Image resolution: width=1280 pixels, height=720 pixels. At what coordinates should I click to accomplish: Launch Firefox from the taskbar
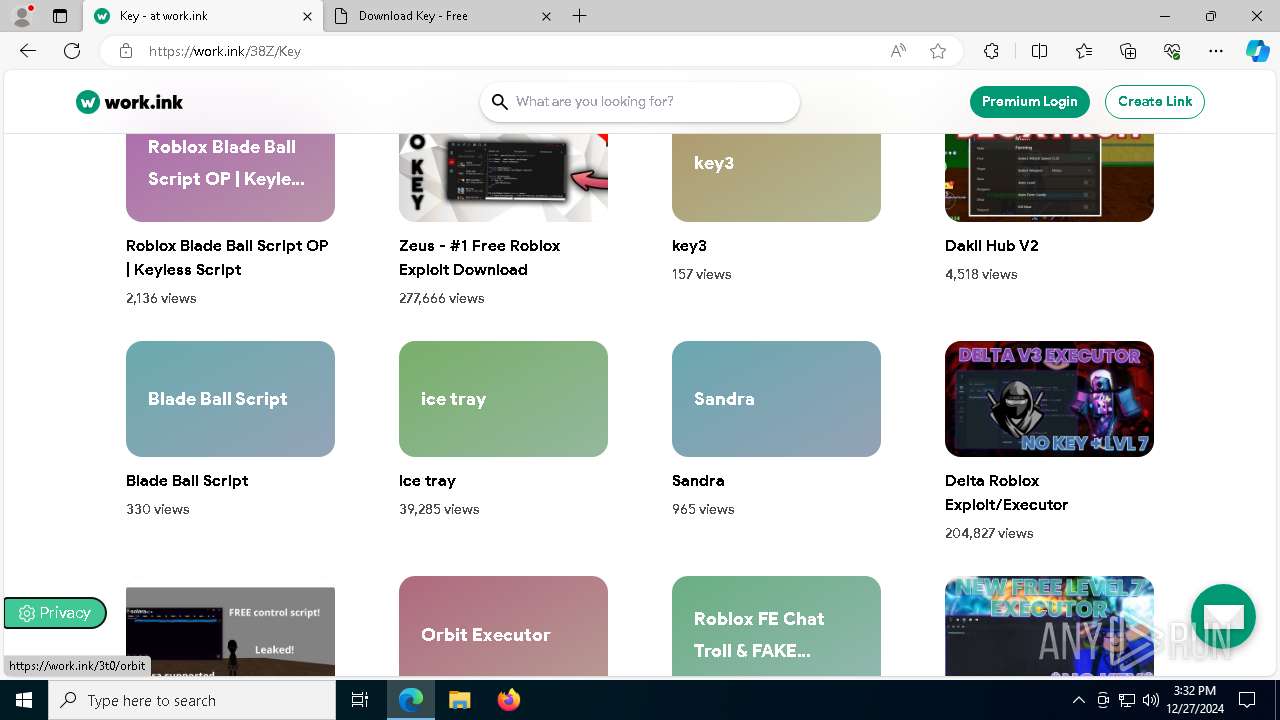508,700
